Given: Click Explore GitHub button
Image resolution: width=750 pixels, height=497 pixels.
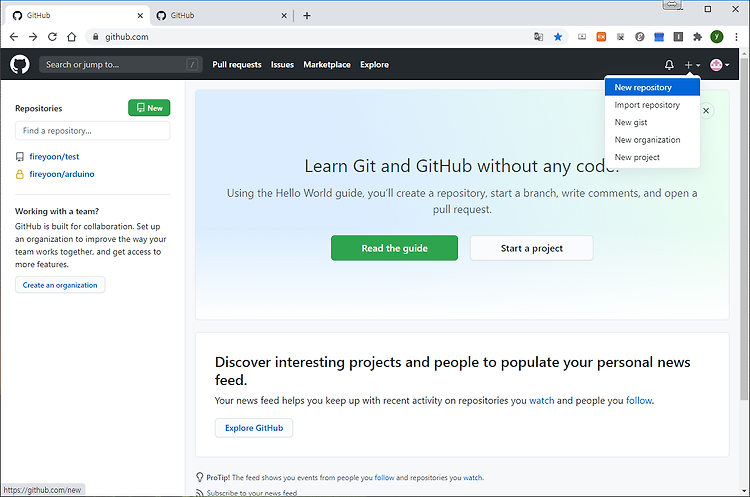Looking at the screenshot, I should [x=254, y=428].
